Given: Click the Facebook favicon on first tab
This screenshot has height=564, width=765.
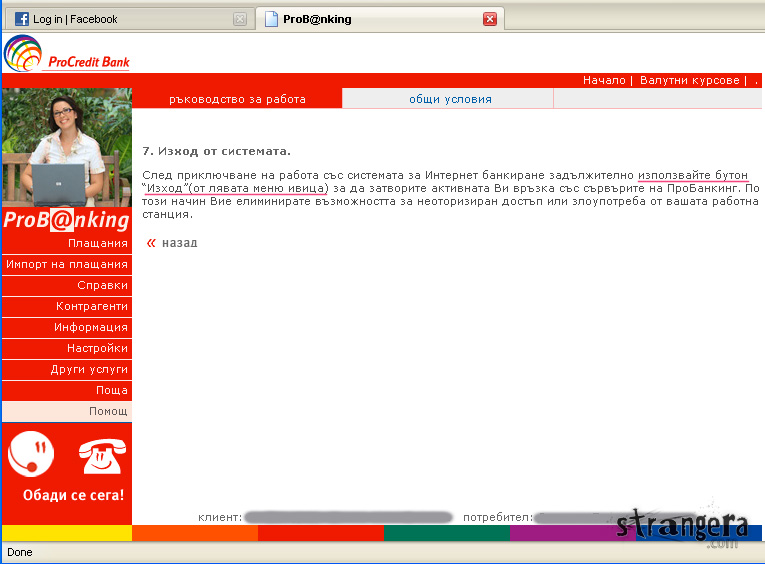Looking at the screenshot, I should pyautogui.click(x=21, y=19).
